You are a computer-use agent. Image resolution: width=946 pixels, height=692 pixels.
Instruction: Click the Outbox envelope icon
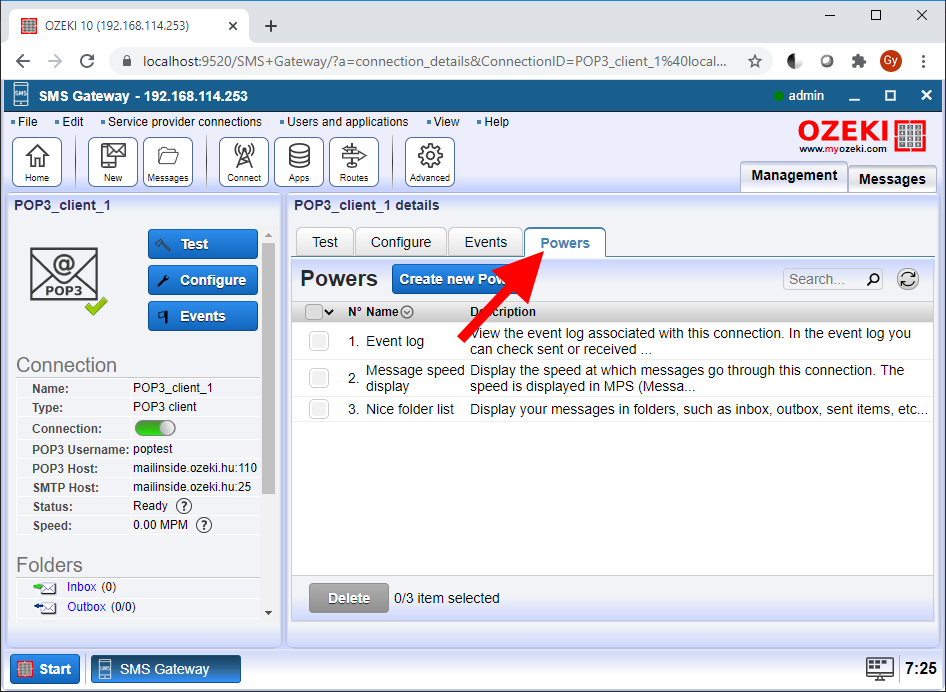45,607
